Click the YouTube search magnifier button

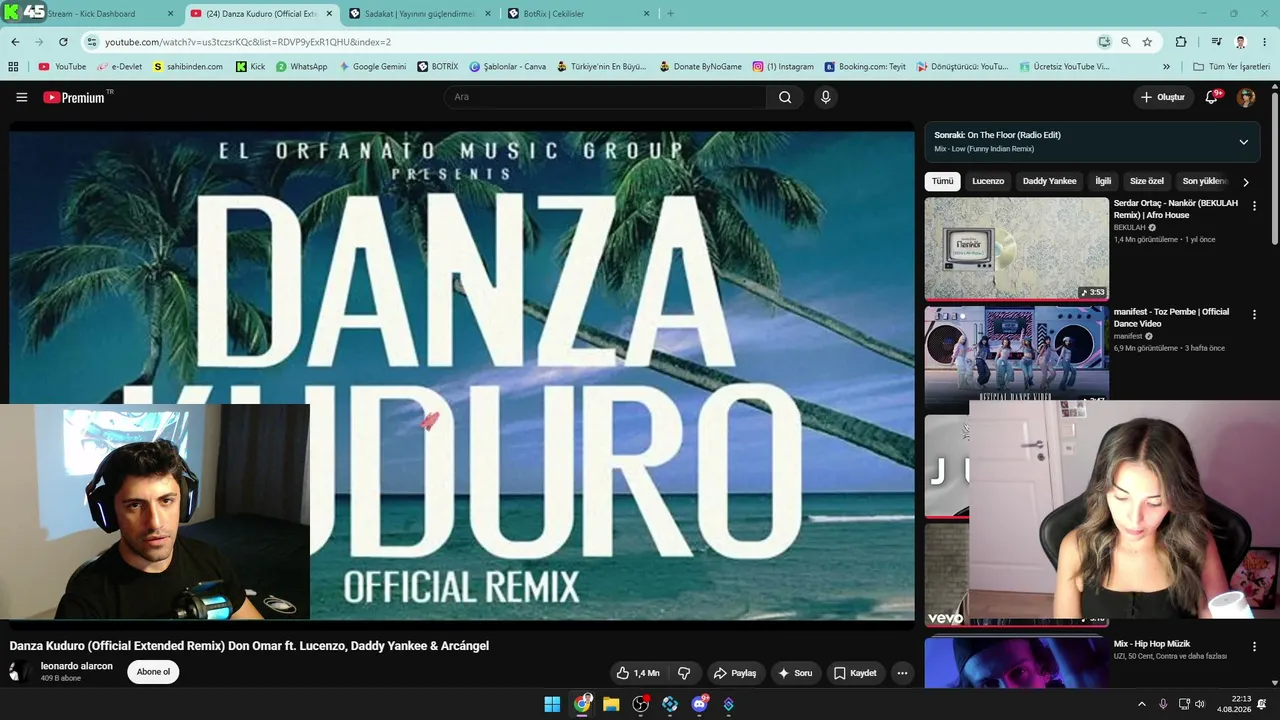[x=785, y=97]
